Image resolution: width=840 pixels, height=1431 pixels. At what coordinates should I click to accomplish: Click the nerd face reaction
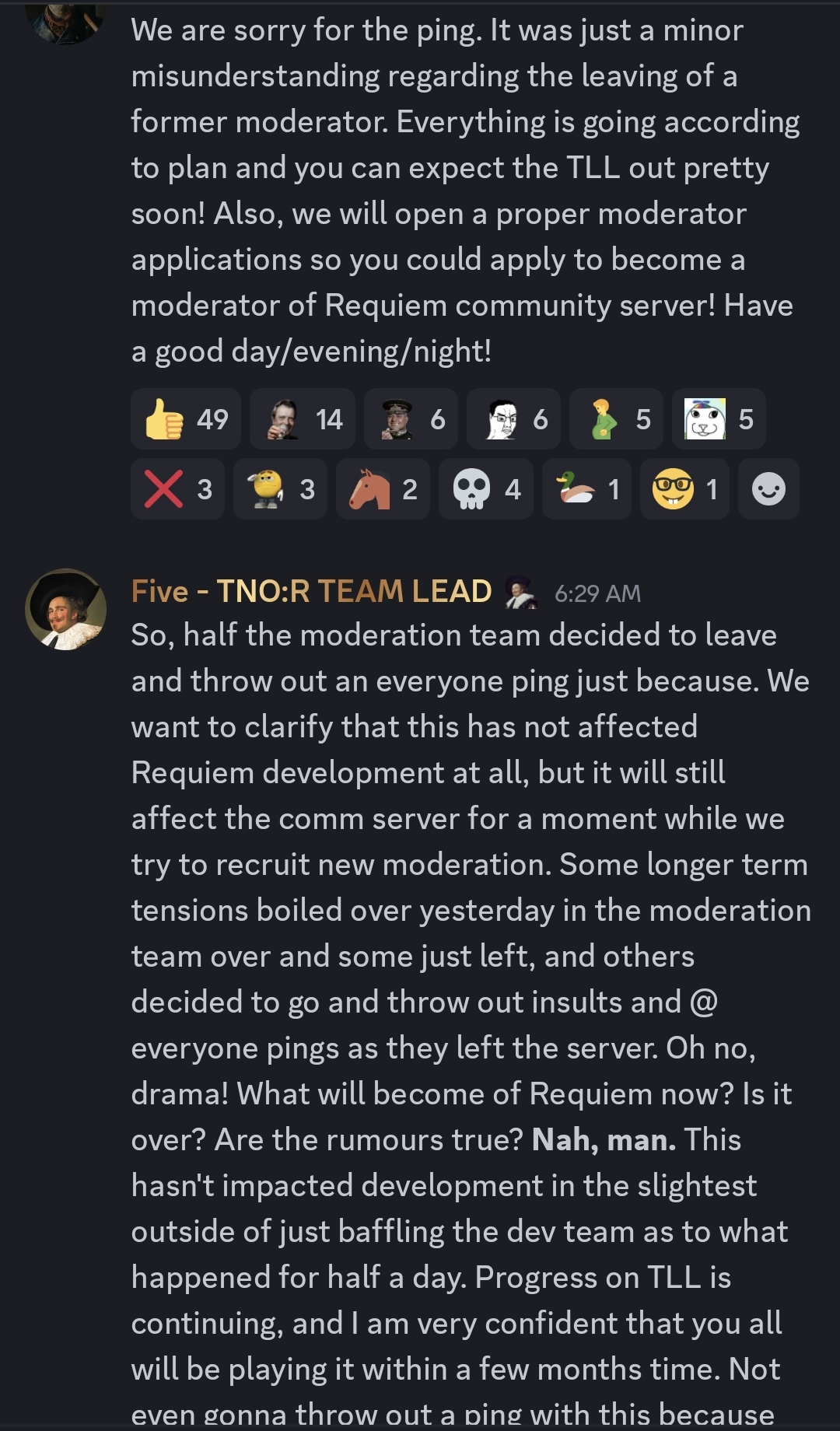684,489
